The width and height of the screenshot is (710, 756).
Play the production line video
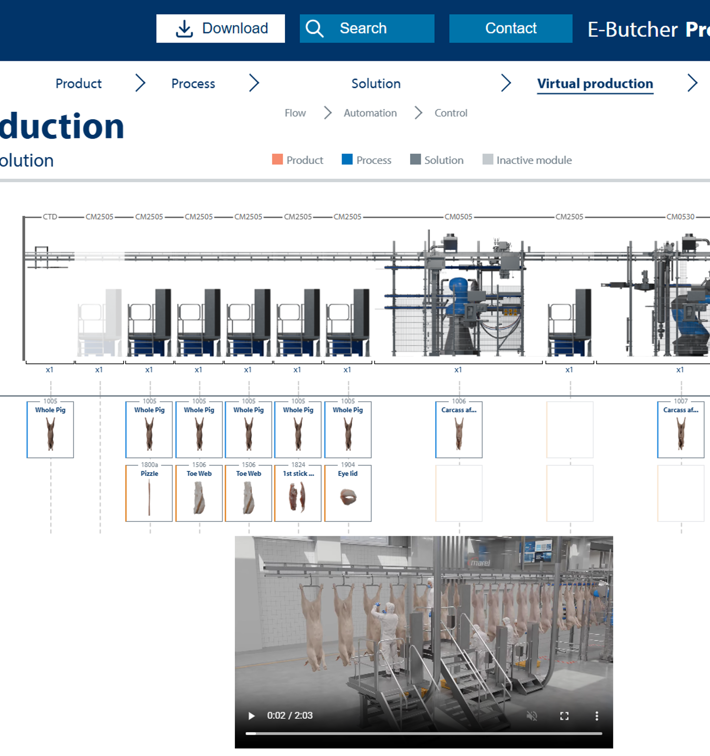pos(251,716)
